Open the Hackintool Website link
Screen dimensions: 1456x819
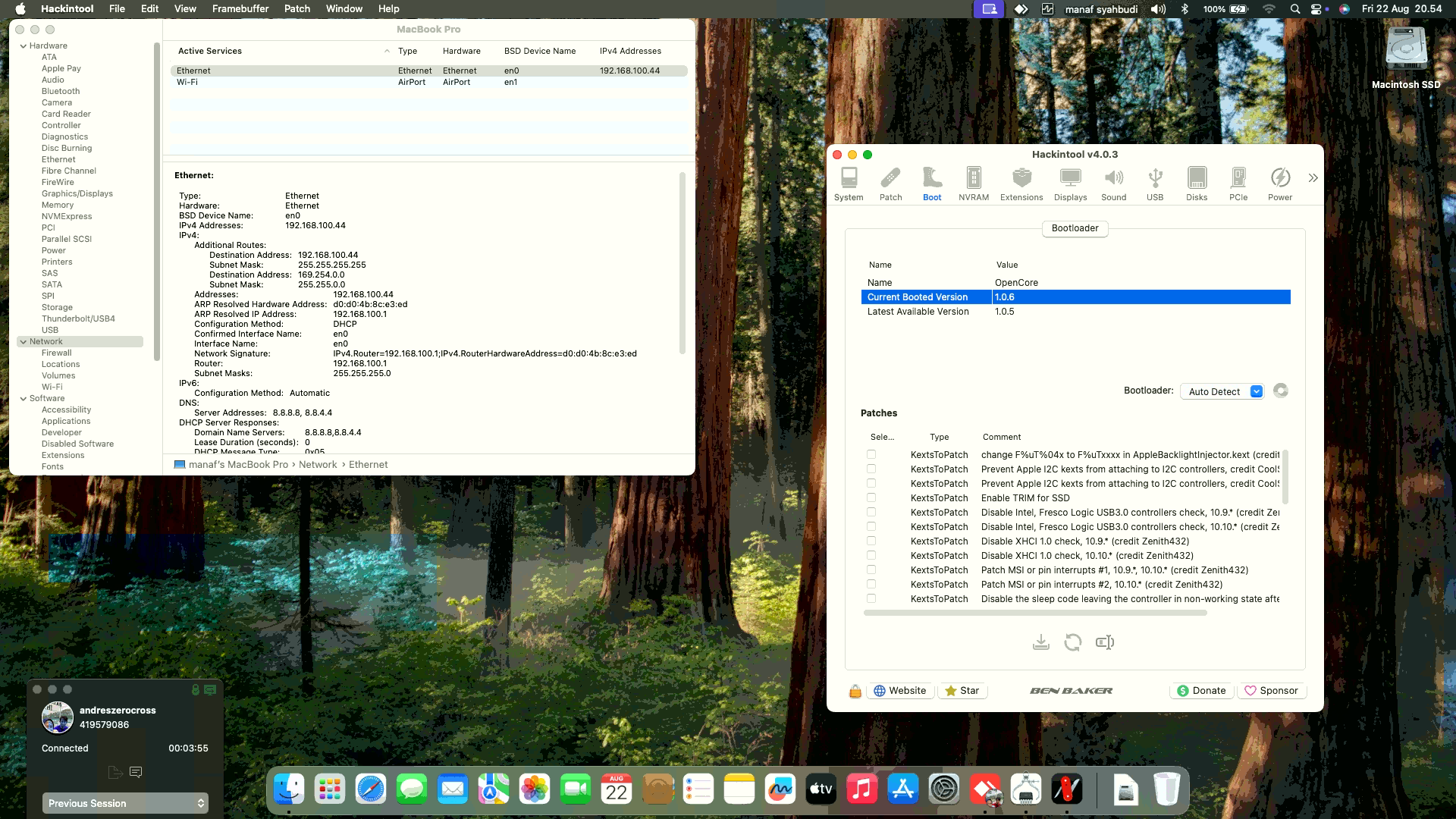pos(899,690)
